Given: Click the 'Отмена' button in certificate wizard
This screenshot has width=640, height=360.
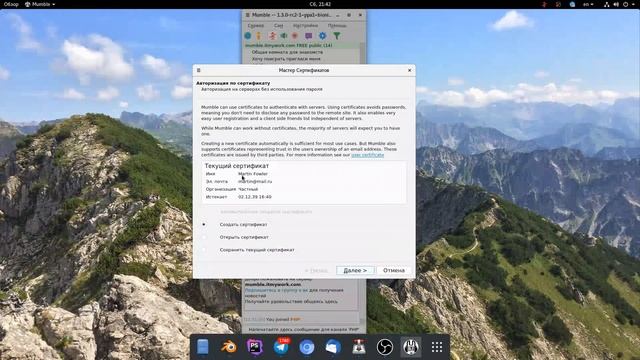Looking at the screenshot, I should tap(394, 270).
